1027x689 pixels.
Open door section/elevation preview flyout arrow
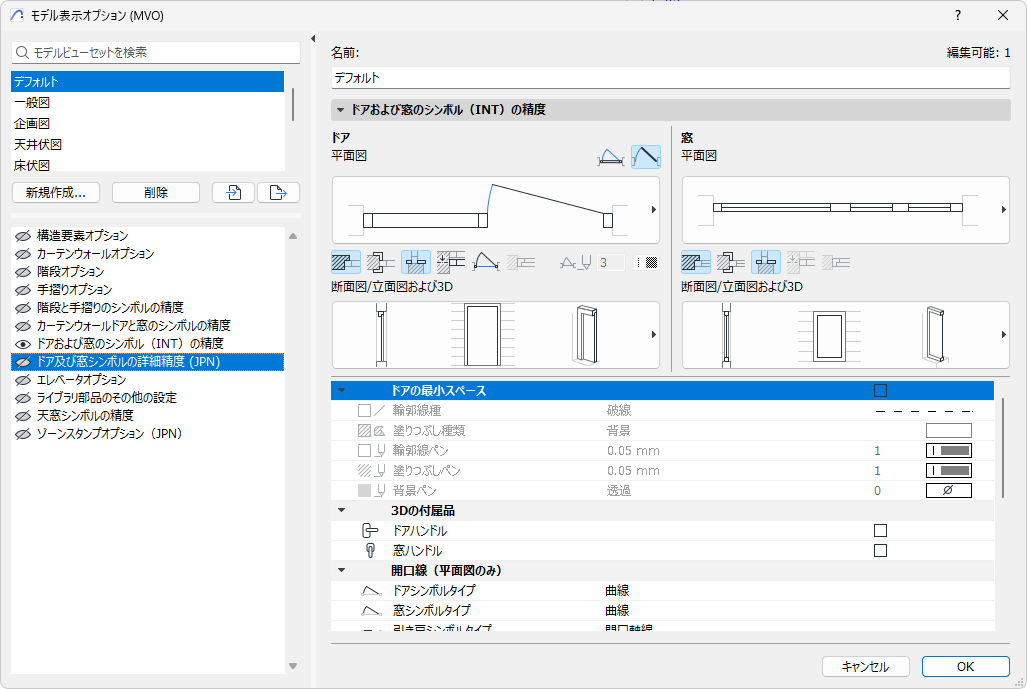(653, 335)
